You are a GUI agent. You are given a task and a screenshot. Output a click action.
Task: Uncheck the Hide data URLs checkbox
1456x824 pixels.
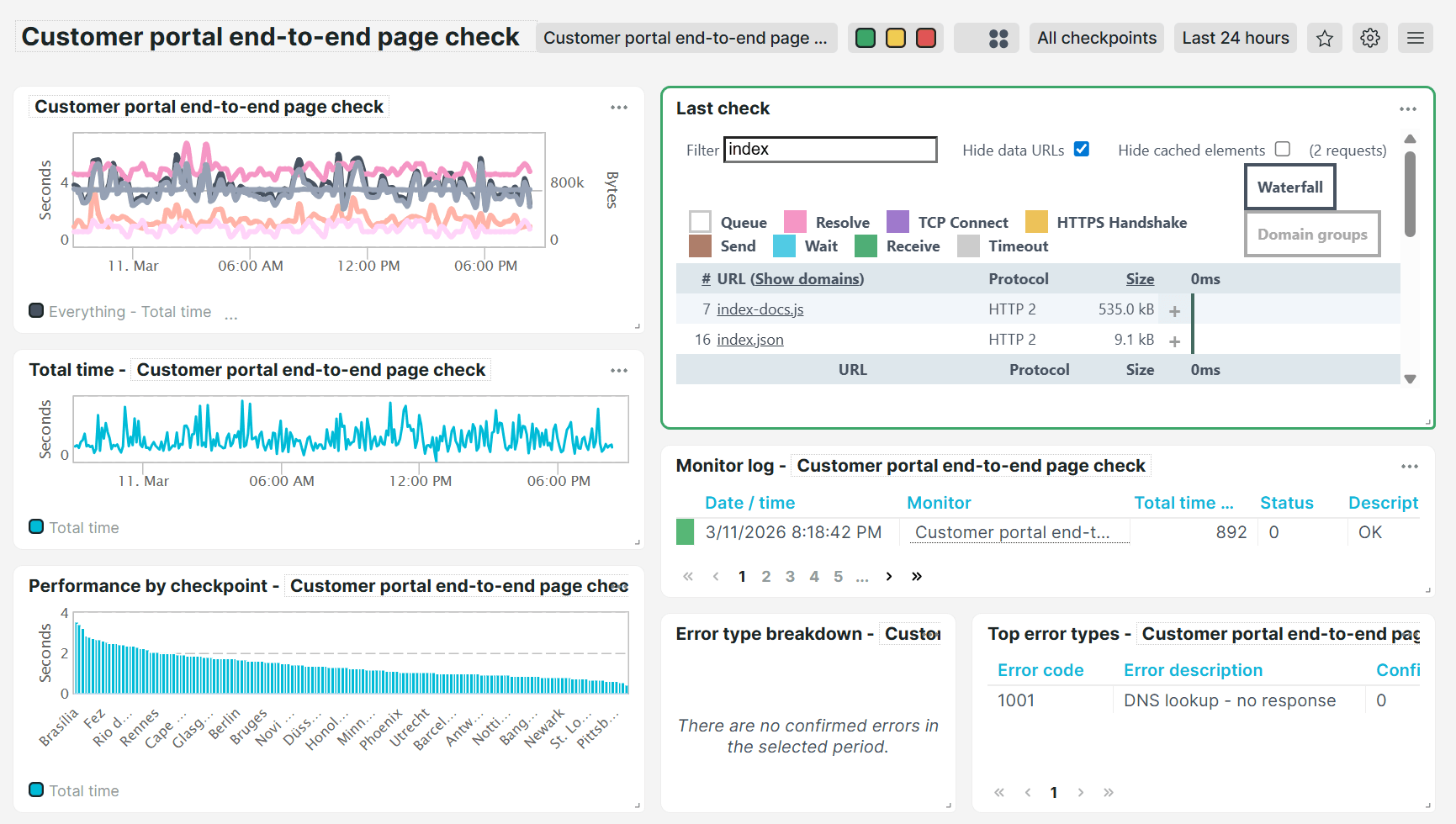(x=1082, y=148)
